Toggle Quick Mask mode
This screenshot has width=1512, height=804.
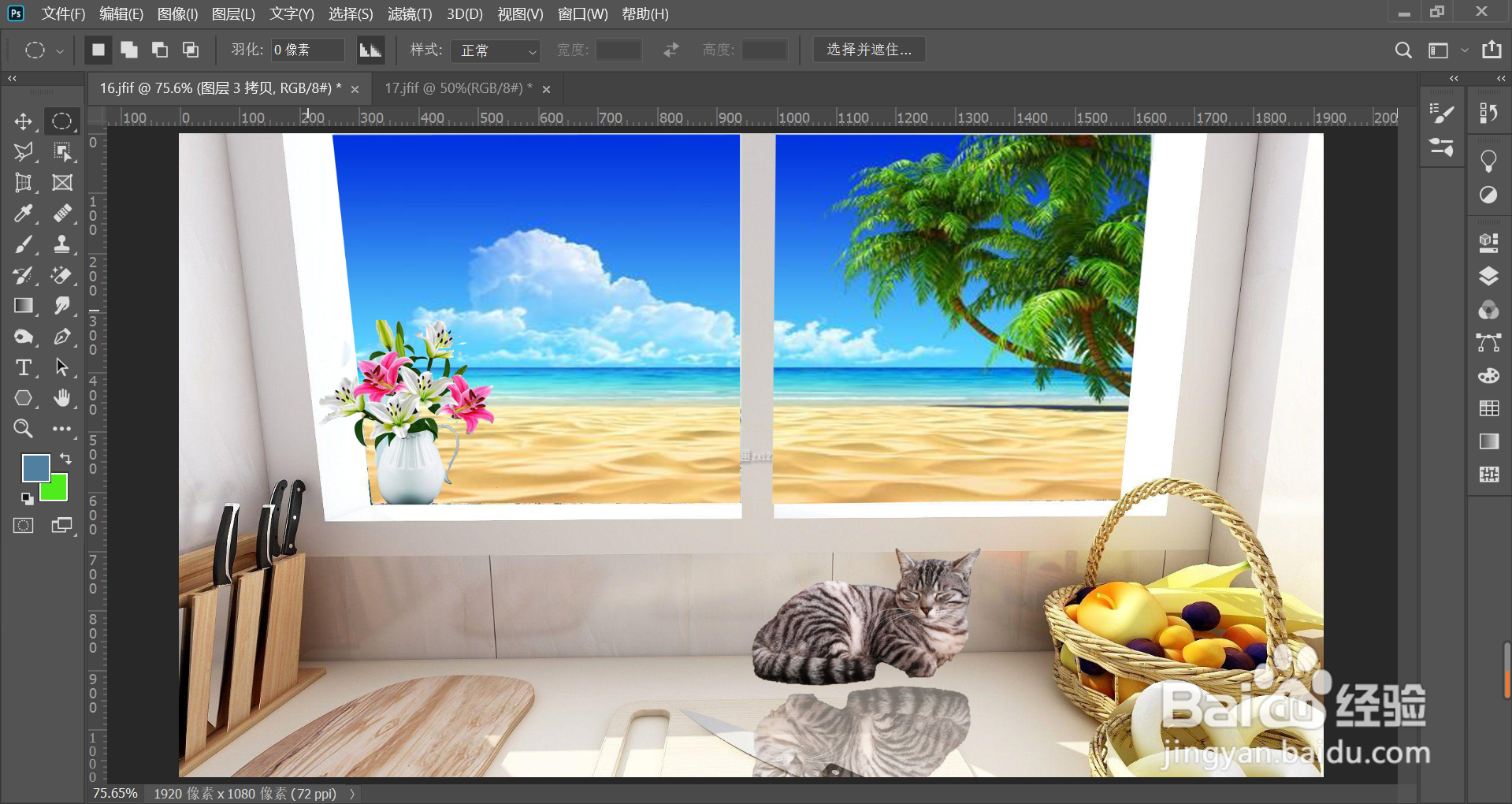[24, 526]
